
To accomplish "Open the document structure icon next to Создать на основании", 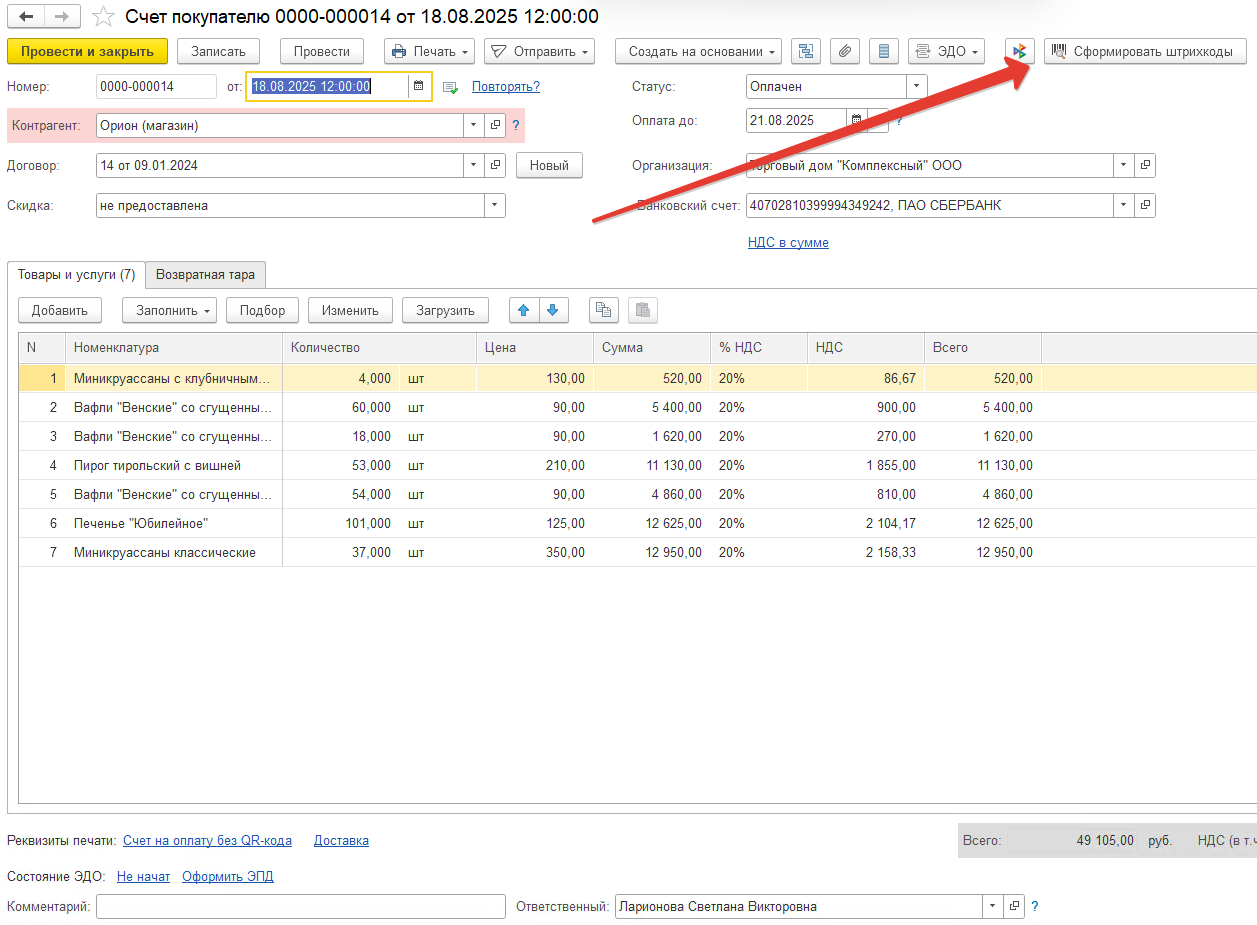I will (806, 51).
